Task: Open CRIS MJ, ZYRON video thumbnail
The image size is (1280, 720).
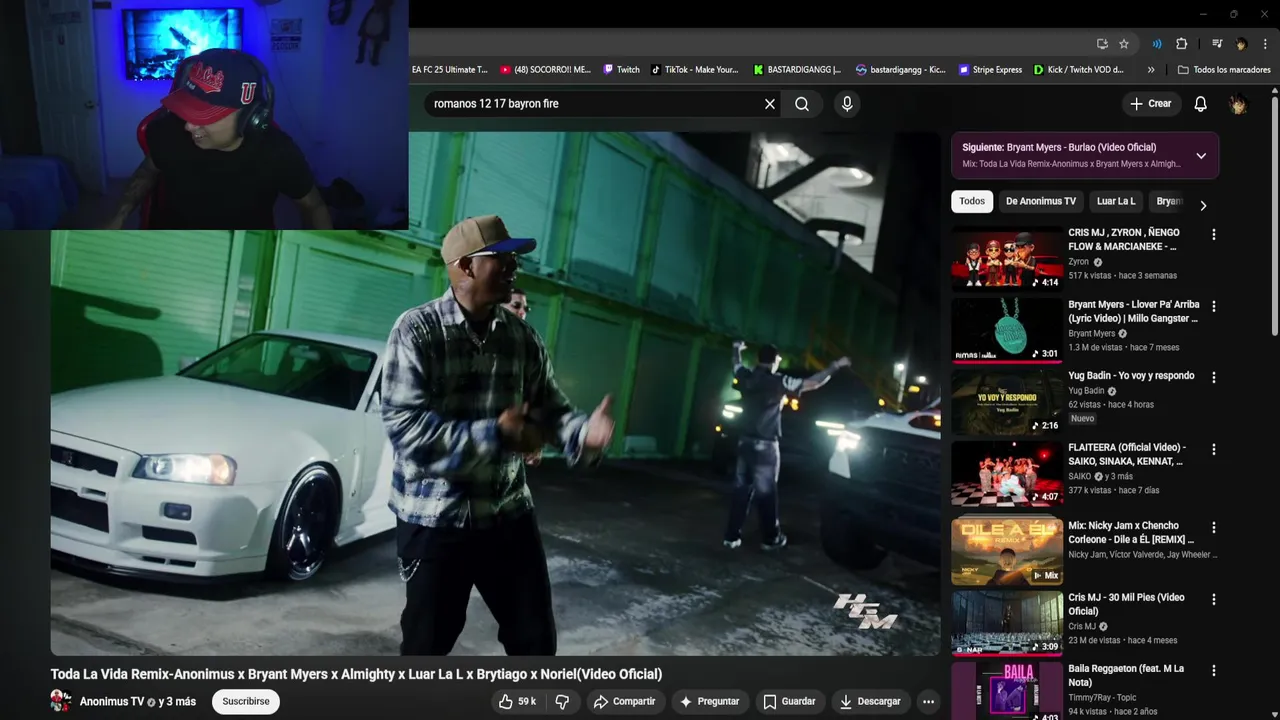Action: coord(1007,258)
